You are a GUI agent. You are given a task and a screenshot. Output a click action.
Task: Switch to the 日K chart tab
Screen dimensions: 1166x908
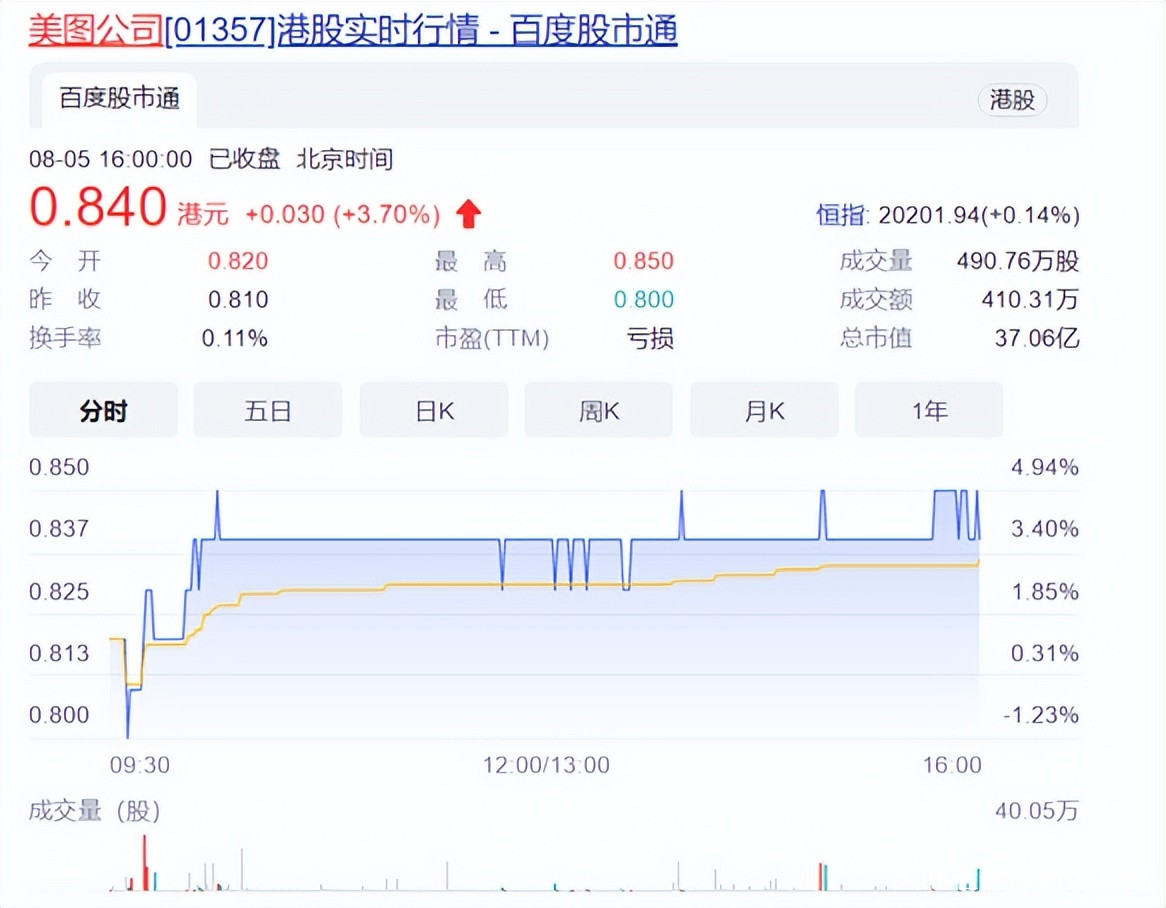coord(434,410)
